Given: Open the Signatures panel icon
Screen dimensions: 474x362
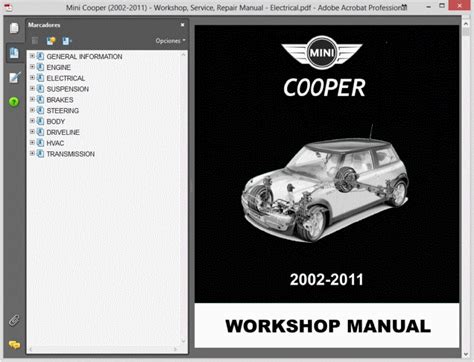Looking at the screenshot, I should (x=15, y=77).
